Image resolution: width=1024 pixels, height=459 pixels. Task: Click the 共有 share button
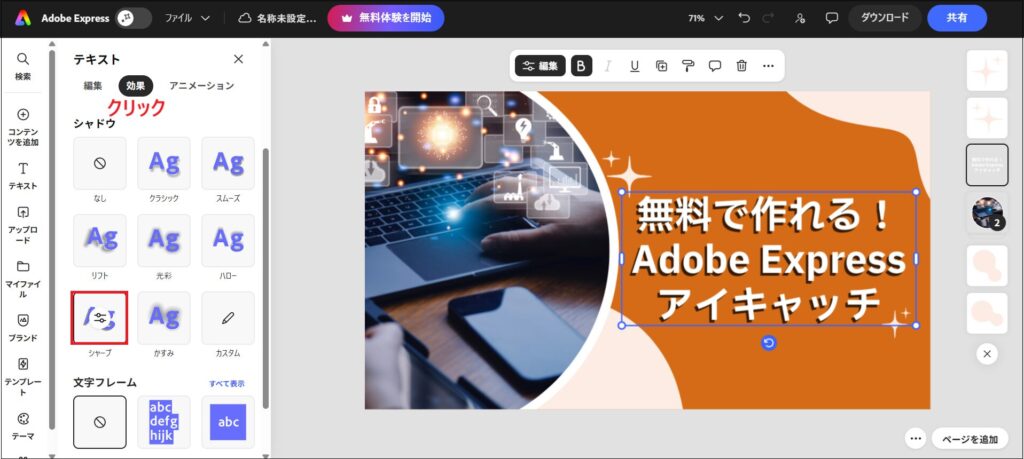pos(957,18)
